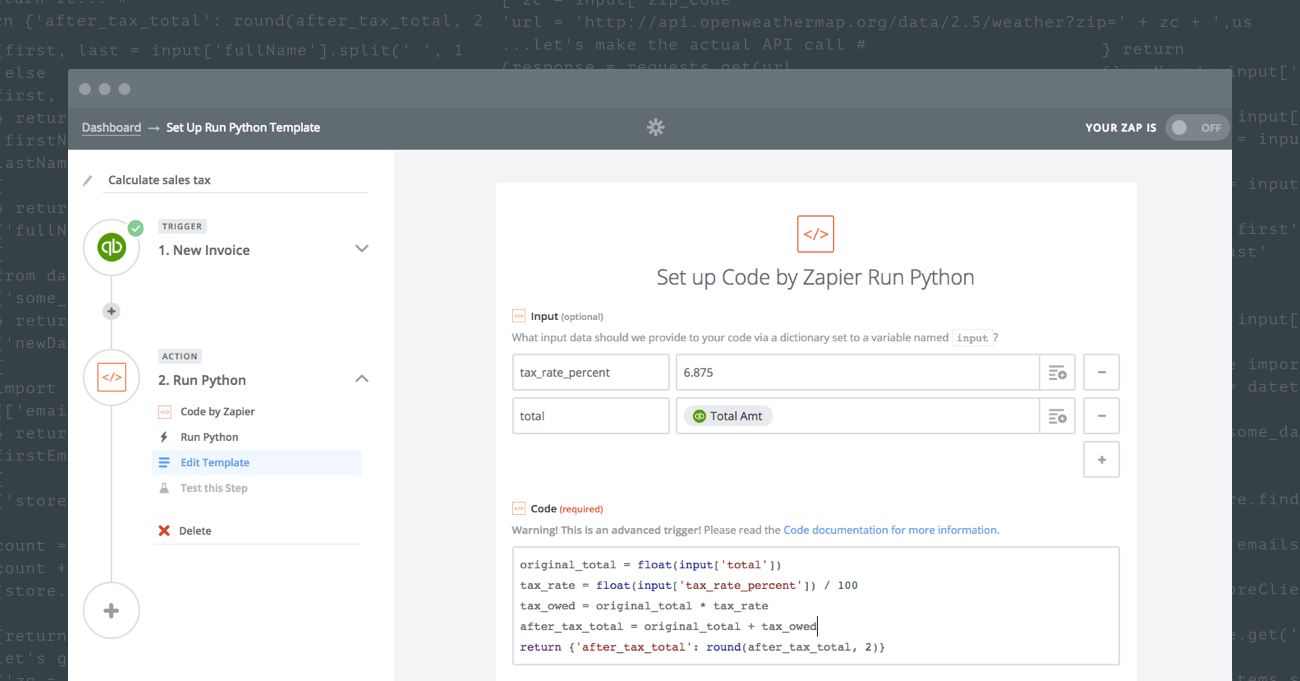
Task: Click the large plus to add step
Action: pyautogui.click(x=111, y=610)
